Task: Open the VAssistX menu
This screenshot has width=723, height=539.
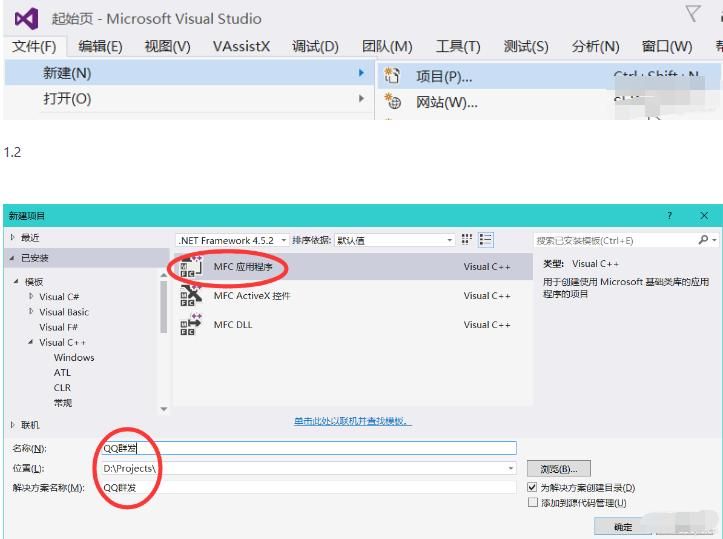Action: pyautogui.click(x=241, y=47)
